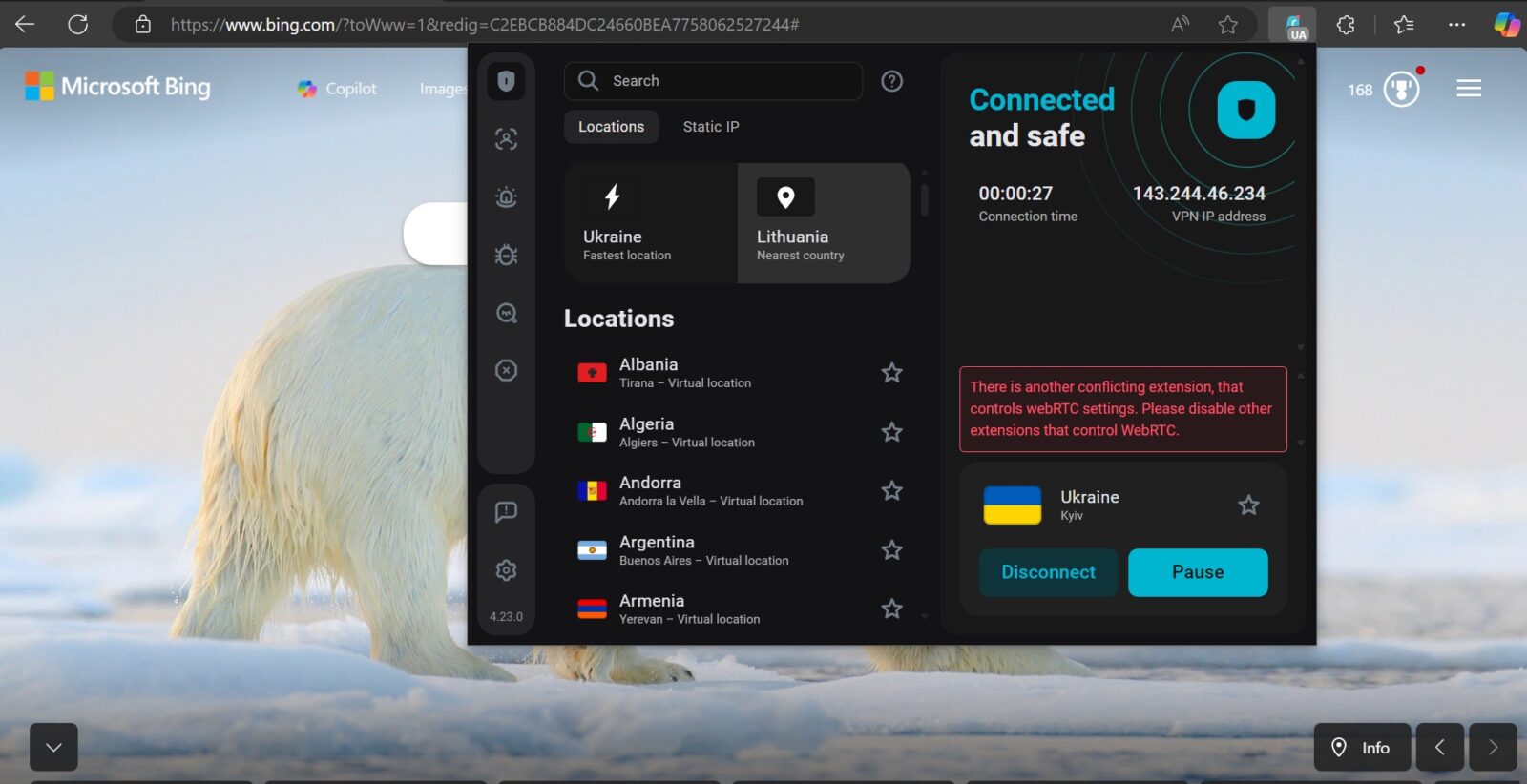Viewport: 1527px width, 784px height.
Task: Add Albania to favorites star
Action: [x=891, y=373]
